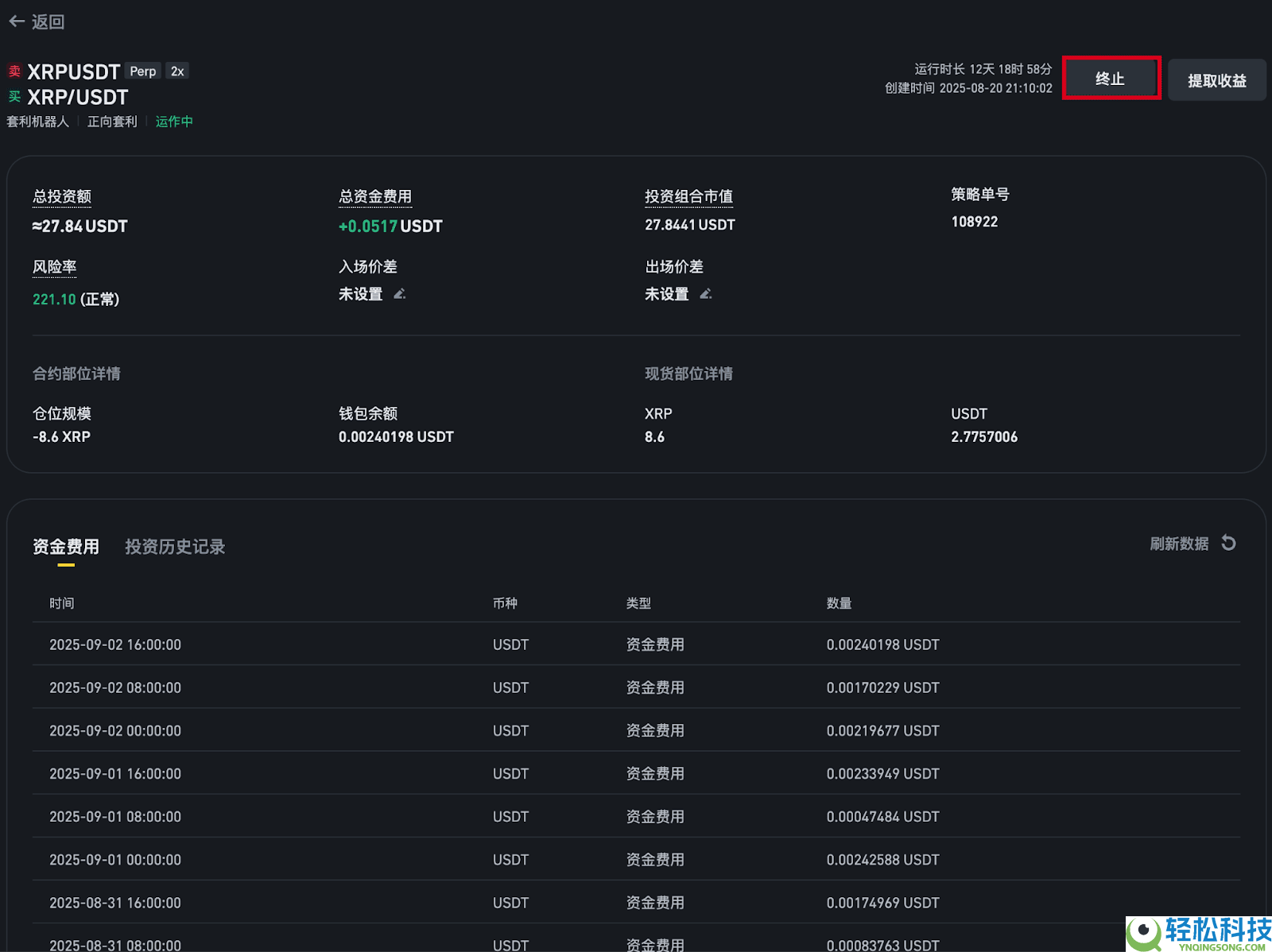Click the 风险率 underlined label
Image resolution: width=1272 pixels, height=952 pixels.
point(53,267)
